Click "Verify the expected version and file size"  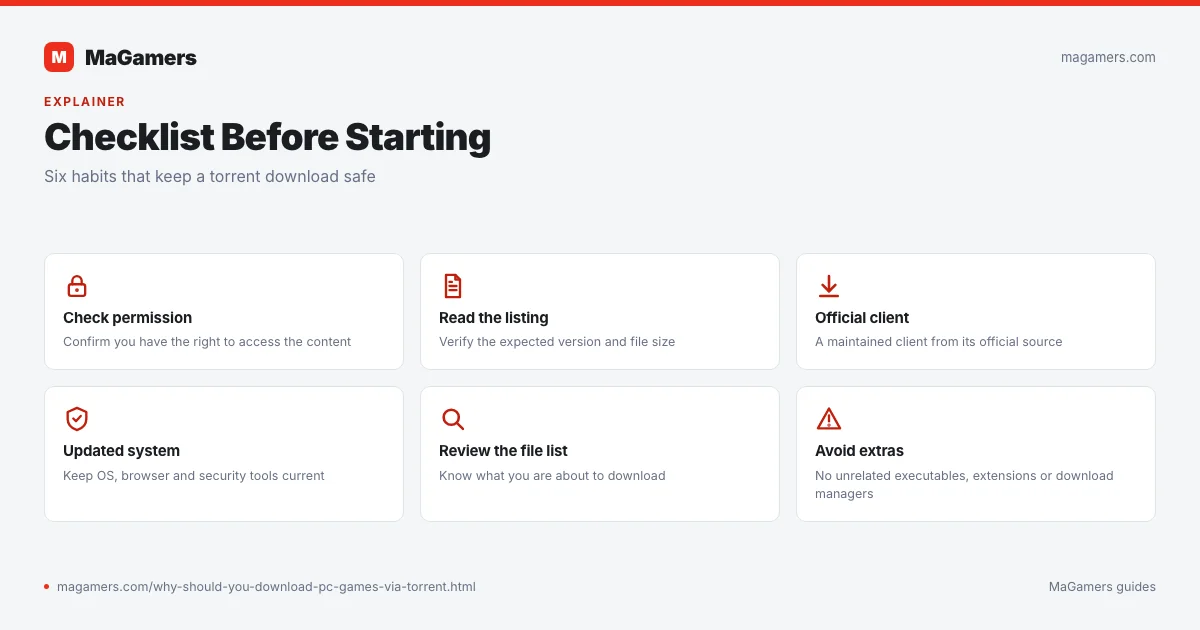point(557,342)
